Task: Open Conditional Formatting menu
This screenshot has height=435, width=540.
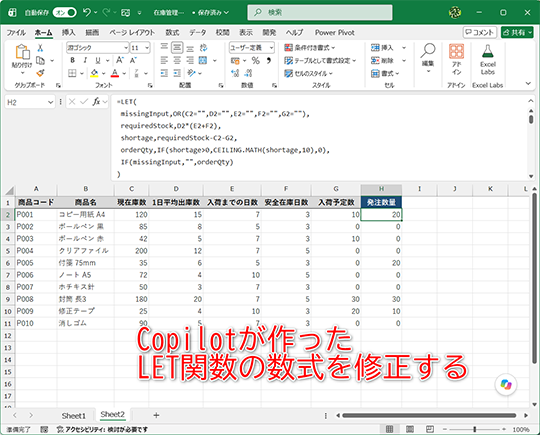Action: [310, 48]
